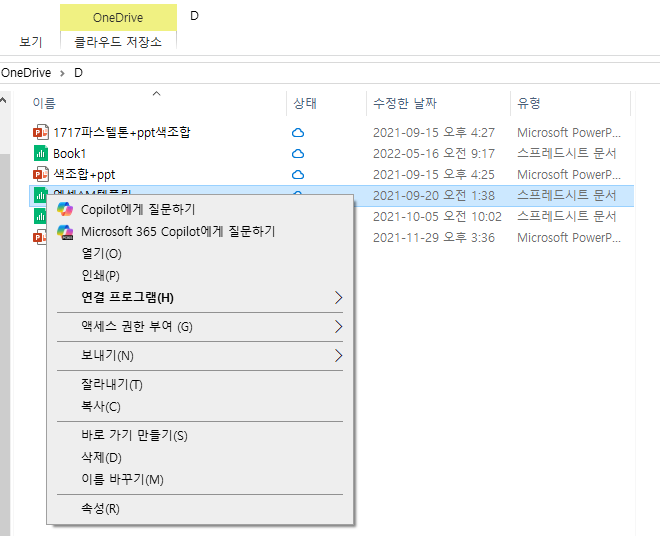This screenshot has height=536, width=660.
Task: Select 바로 가기 만들기(S) entry
Action: pos(200,435)
